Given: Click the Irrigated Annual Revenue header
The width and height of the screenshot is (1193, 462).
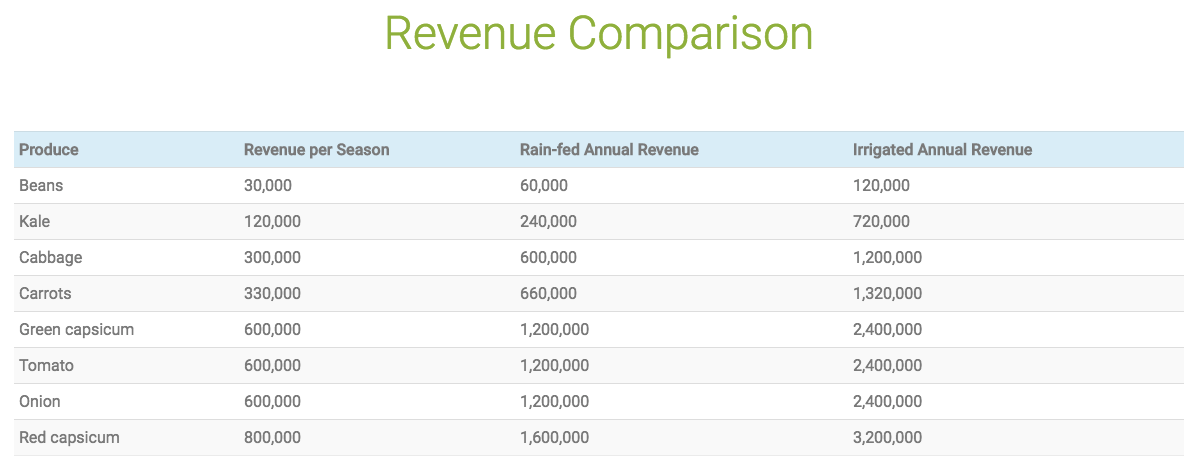Looking at the screenshot, I should point(943,150).
